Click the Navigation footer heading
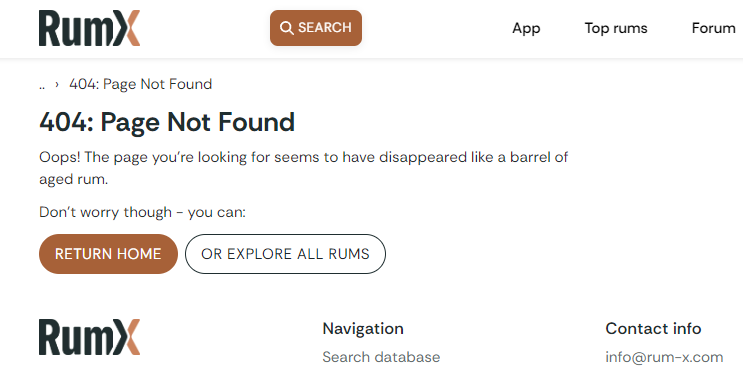This screenshot has height=376, width=743. click(x=363, y=329)
